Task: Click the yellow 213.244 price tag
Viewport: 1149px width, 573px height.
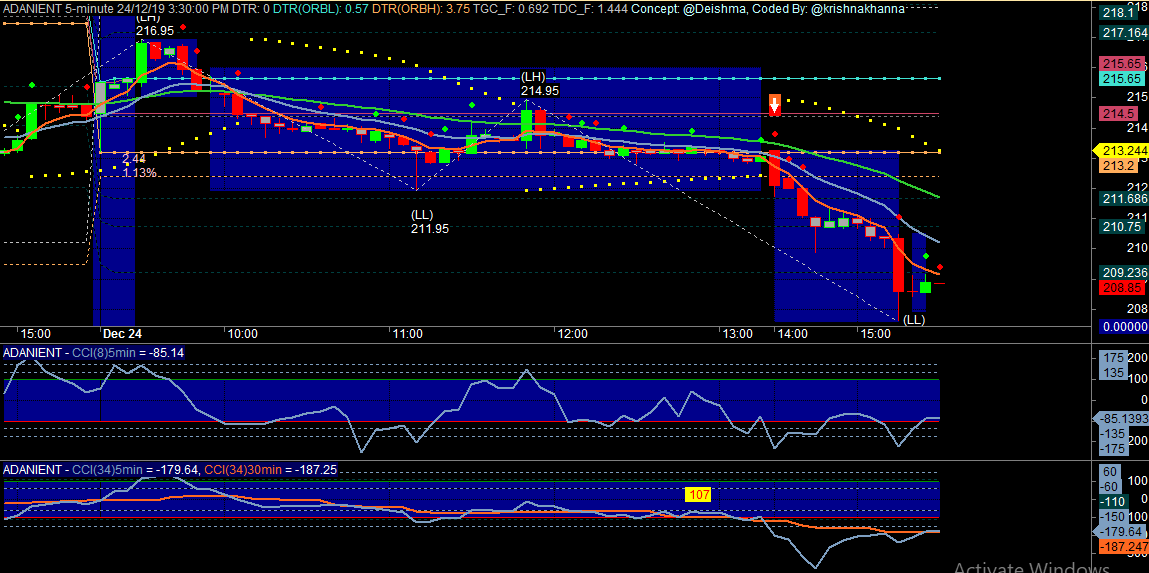Action: (x=1121, y=151)
